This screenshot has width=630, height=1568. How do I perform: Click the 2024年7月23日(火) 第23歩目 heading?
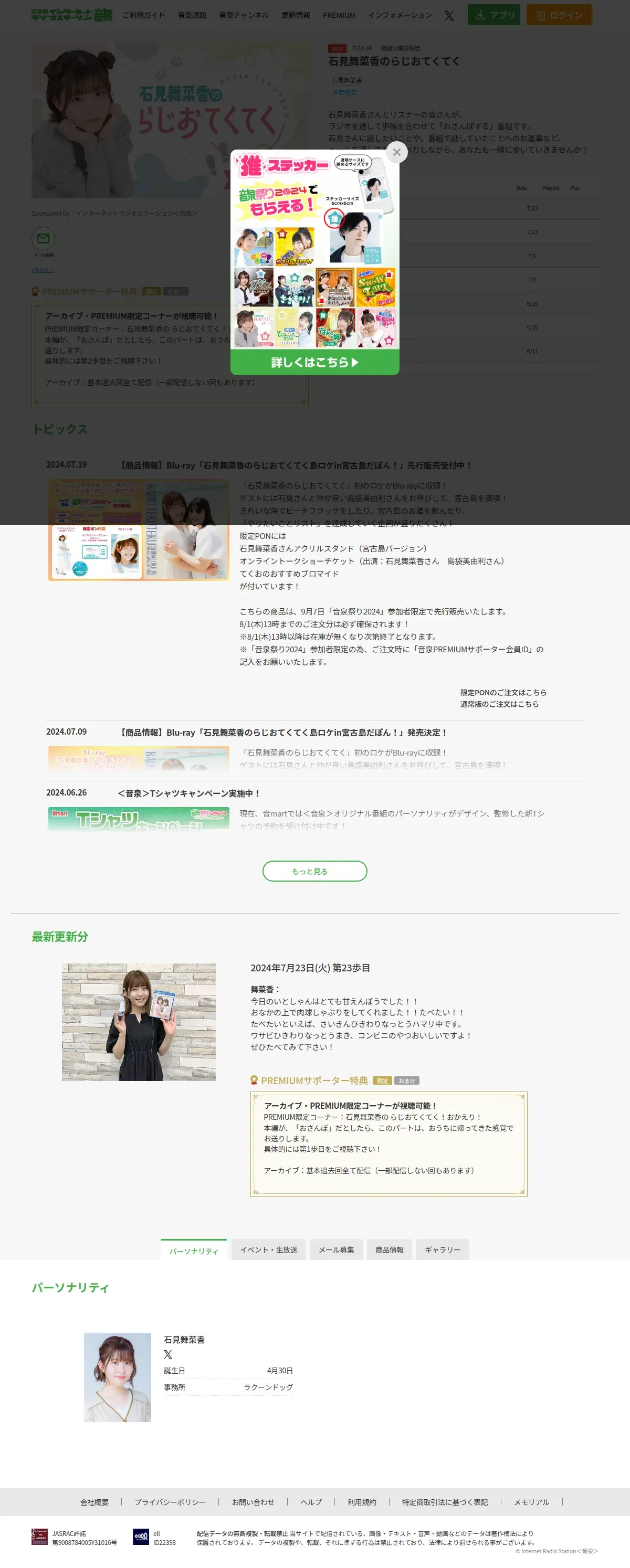pyautogui.click(x=310, y=968)
